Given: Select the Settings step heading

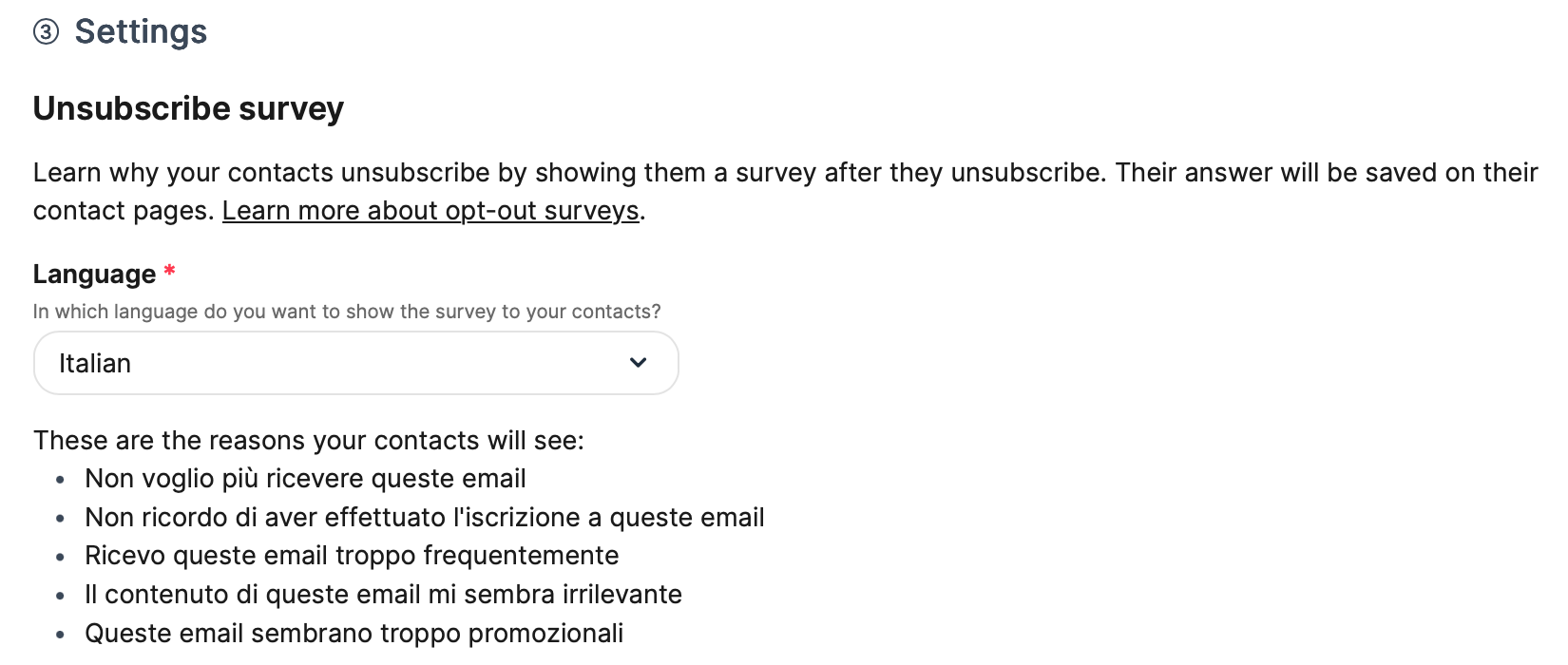Looking at the screenshot, I should [x=141, y=31].
